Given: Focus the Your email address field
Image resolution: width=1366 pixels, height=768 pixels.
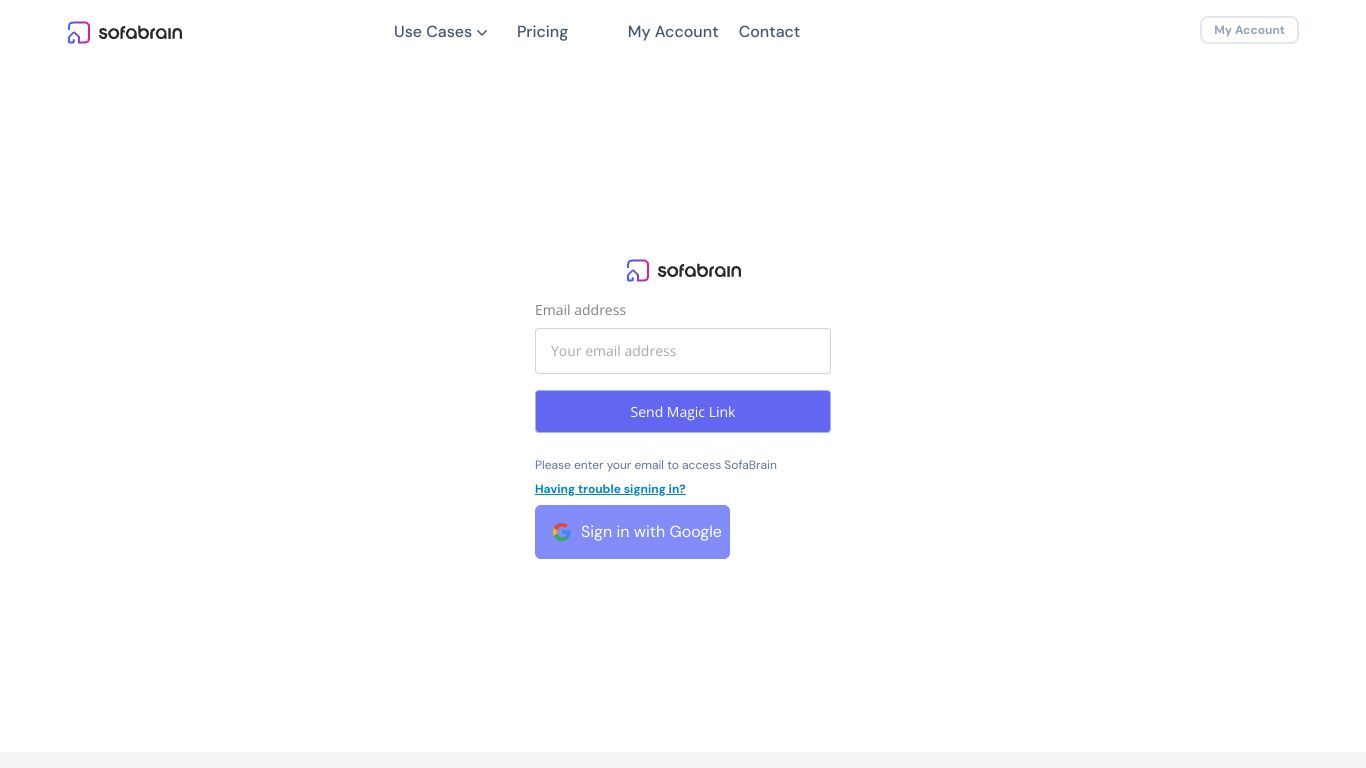Looking at the screenshot, I should point(683,351).
